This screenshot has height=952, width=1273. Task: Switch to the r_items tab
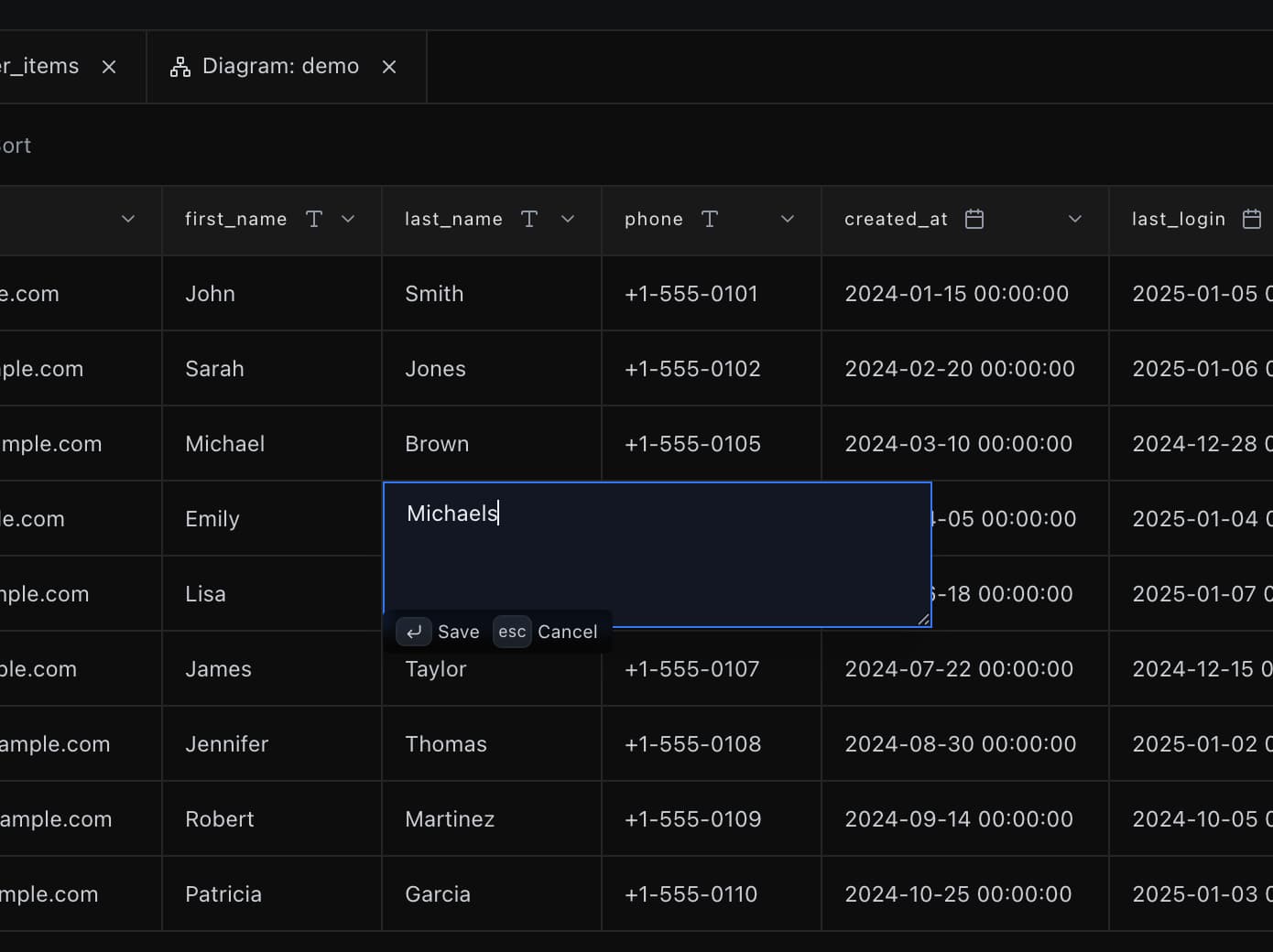pos(41,66)
